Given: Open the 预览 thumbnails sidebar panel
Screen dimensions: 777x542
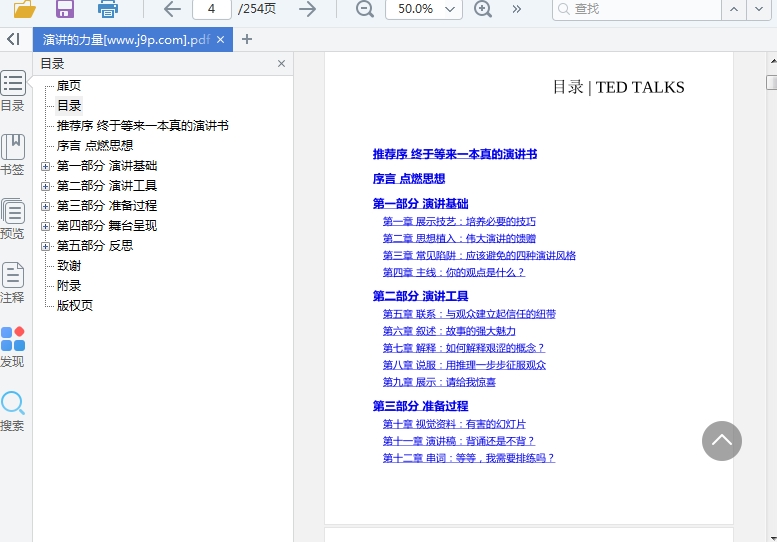Looking at the screenshot, I should [x=12, y=219].
